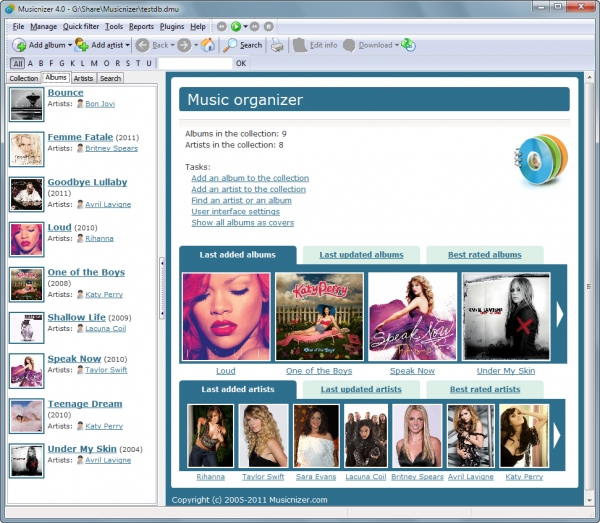
Task: Open Search with the magnifier icon
Action: [x=230, y=45]
